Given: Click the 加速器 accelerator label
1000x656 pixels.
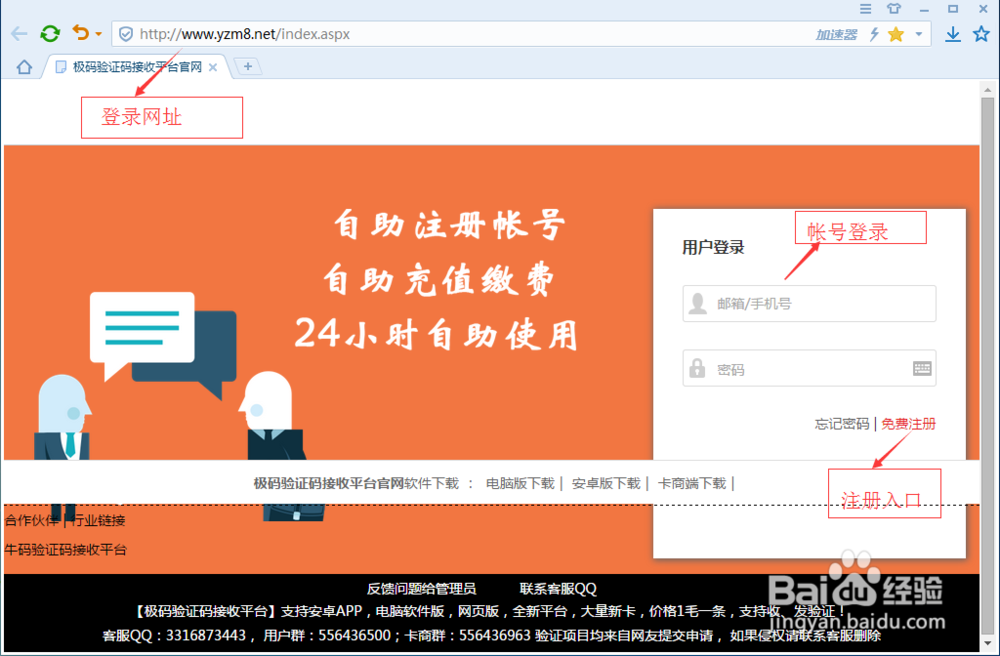Looking at the screenshot, I should click(838, 33).
